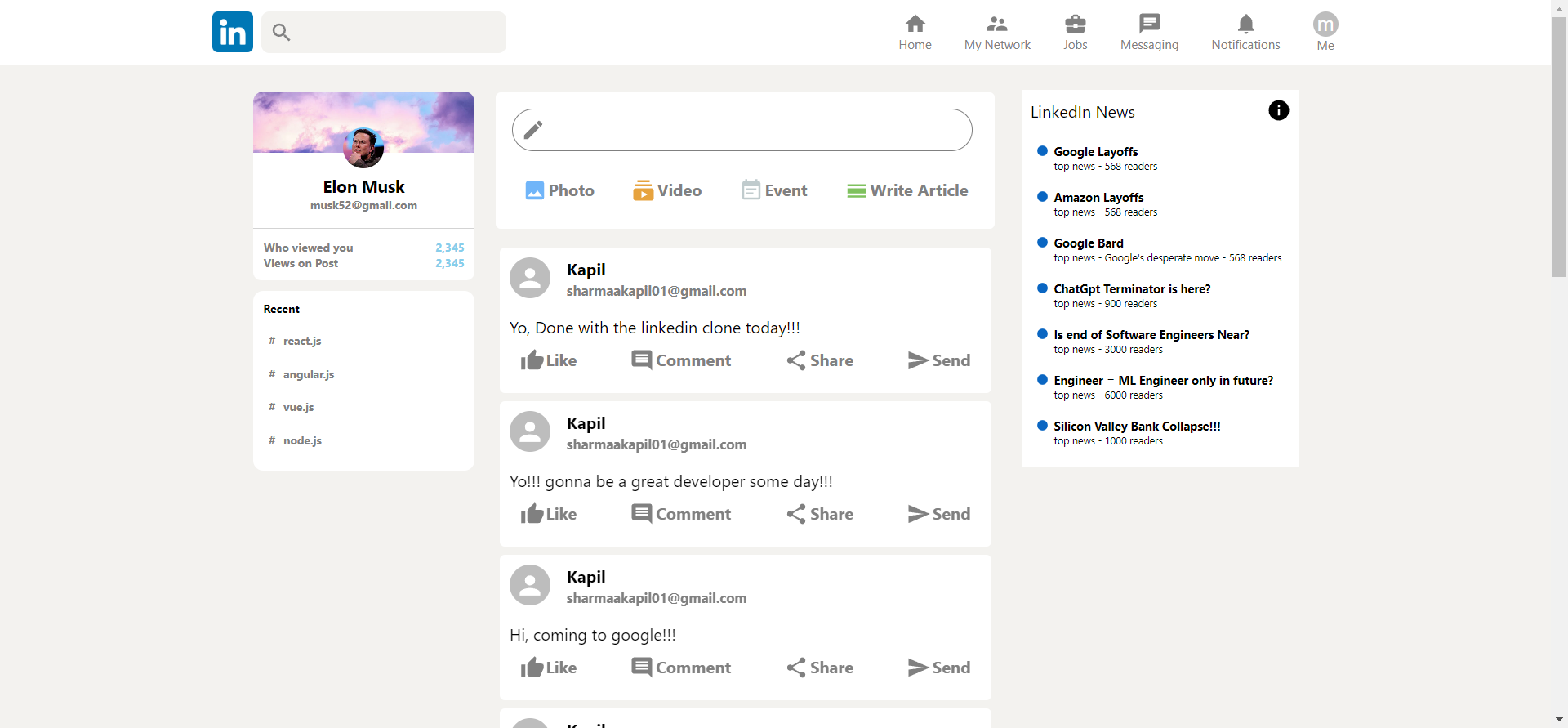Click the sky cover photo on profile card
The height and width of the screenshot is (728, 1568).
click(x=363, y=122)
